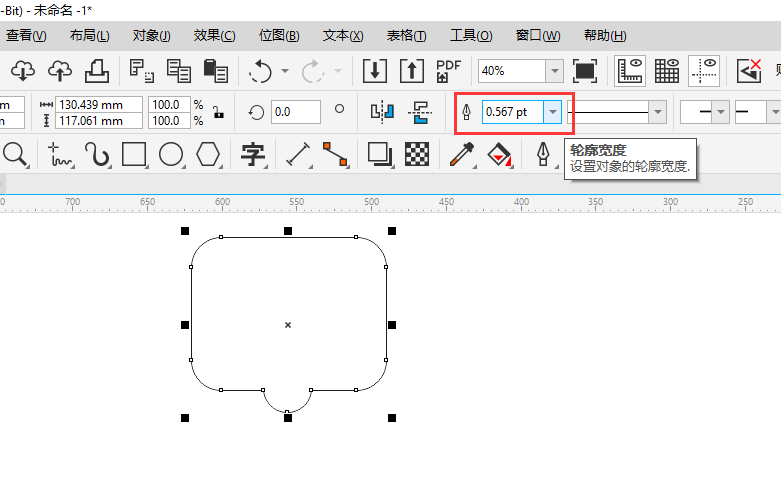Open the 帮助(H) menu
The image size is (781, 495).
tap(605, 35)
